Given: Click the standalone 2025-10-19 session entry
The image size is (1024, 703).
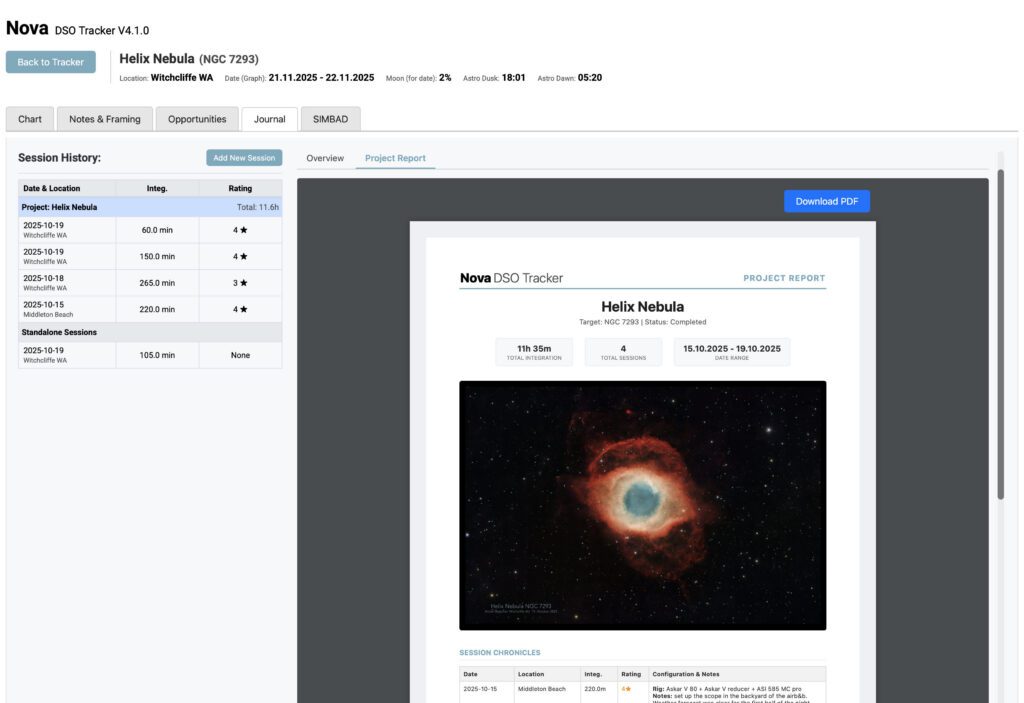Looking at the screenshot, I should click(x=100, y=354).
